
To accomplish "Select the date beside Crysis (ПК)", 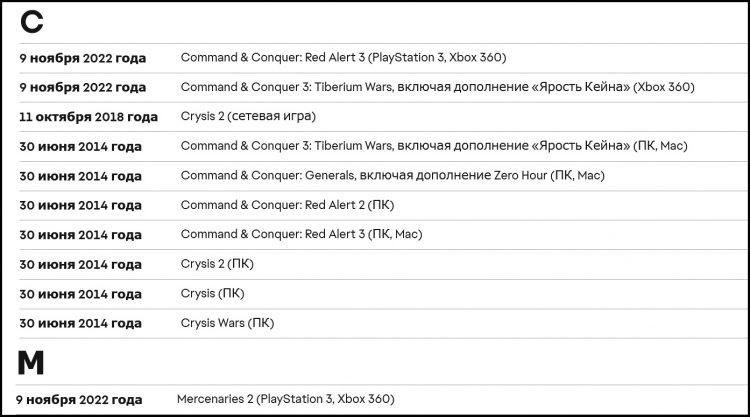I will (80, 294).
